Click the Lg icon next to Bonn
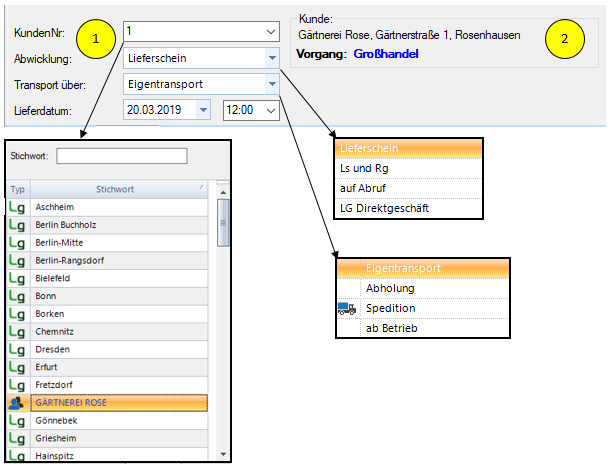Image resolution: width=615 pixels, height=470 pixels. coord(17,297)
